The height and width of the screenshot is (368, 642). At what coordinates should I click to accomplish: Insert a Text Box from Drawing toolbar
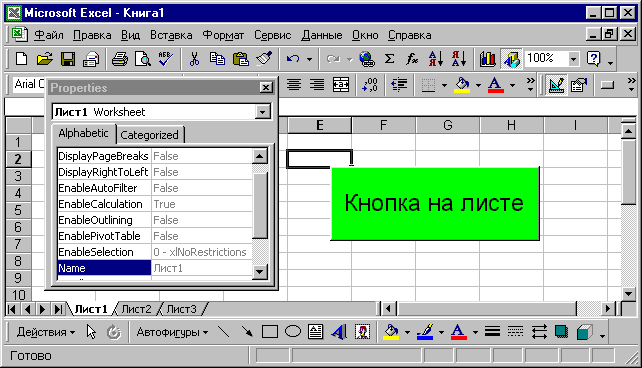(315, 332)
